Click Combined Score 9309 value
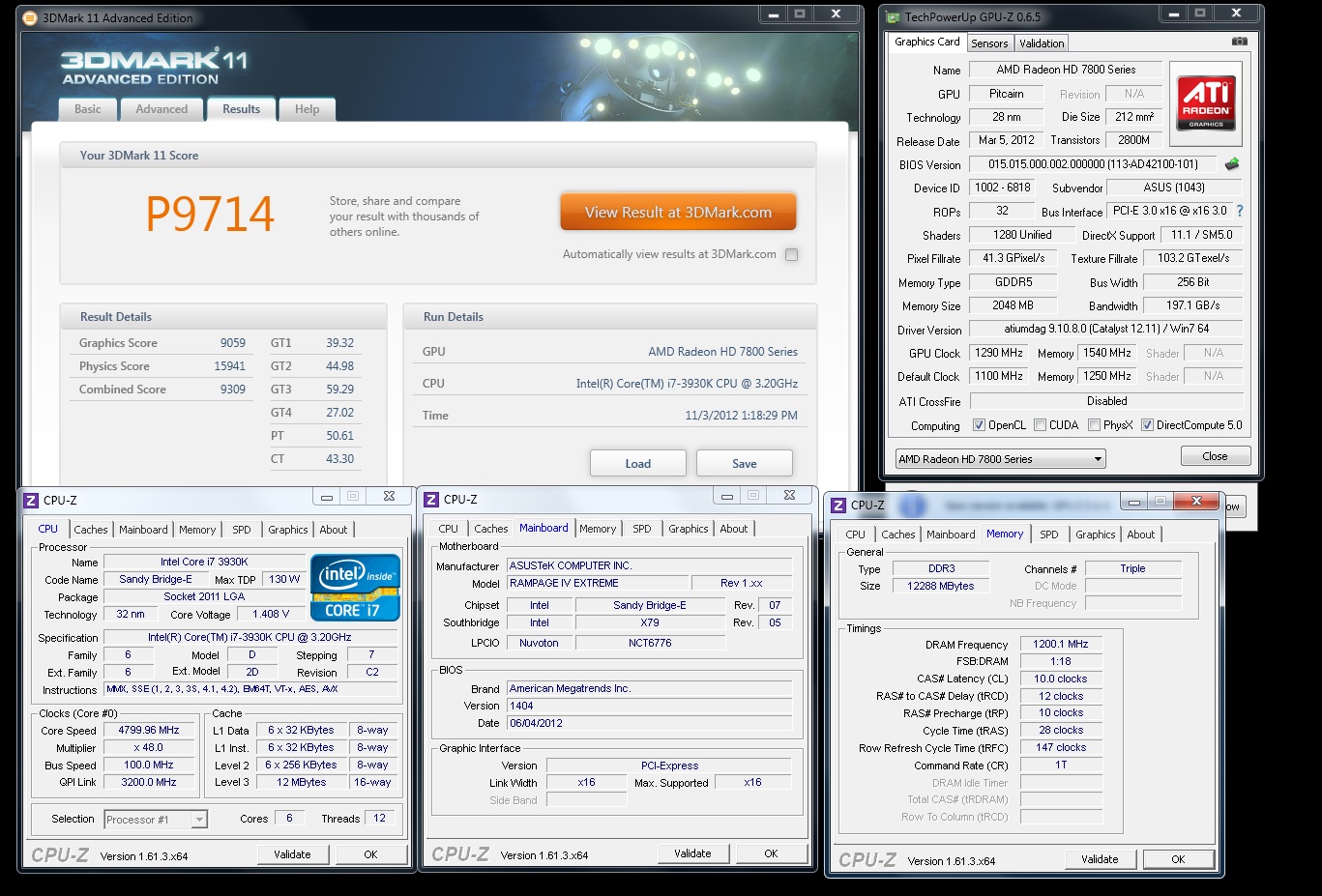 point(233,390)
